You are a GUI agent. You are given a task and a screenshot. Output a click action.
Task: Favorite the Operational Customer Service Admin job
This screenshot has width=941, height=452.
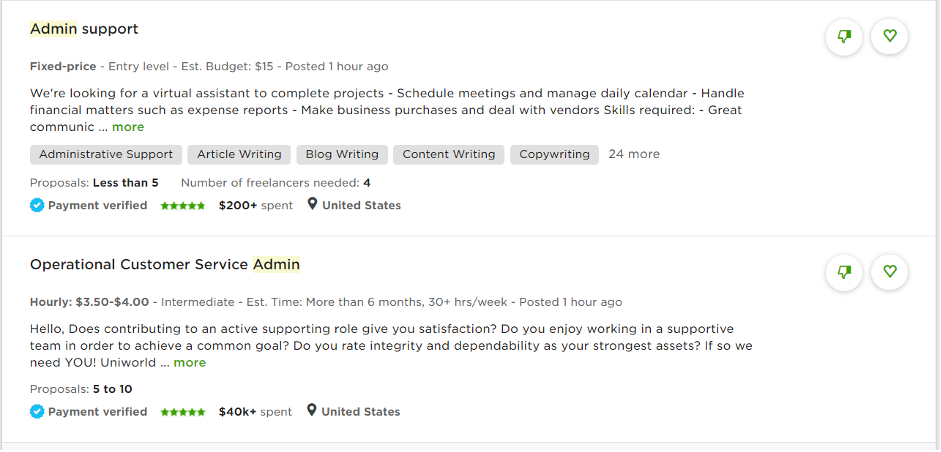[889, 272]
